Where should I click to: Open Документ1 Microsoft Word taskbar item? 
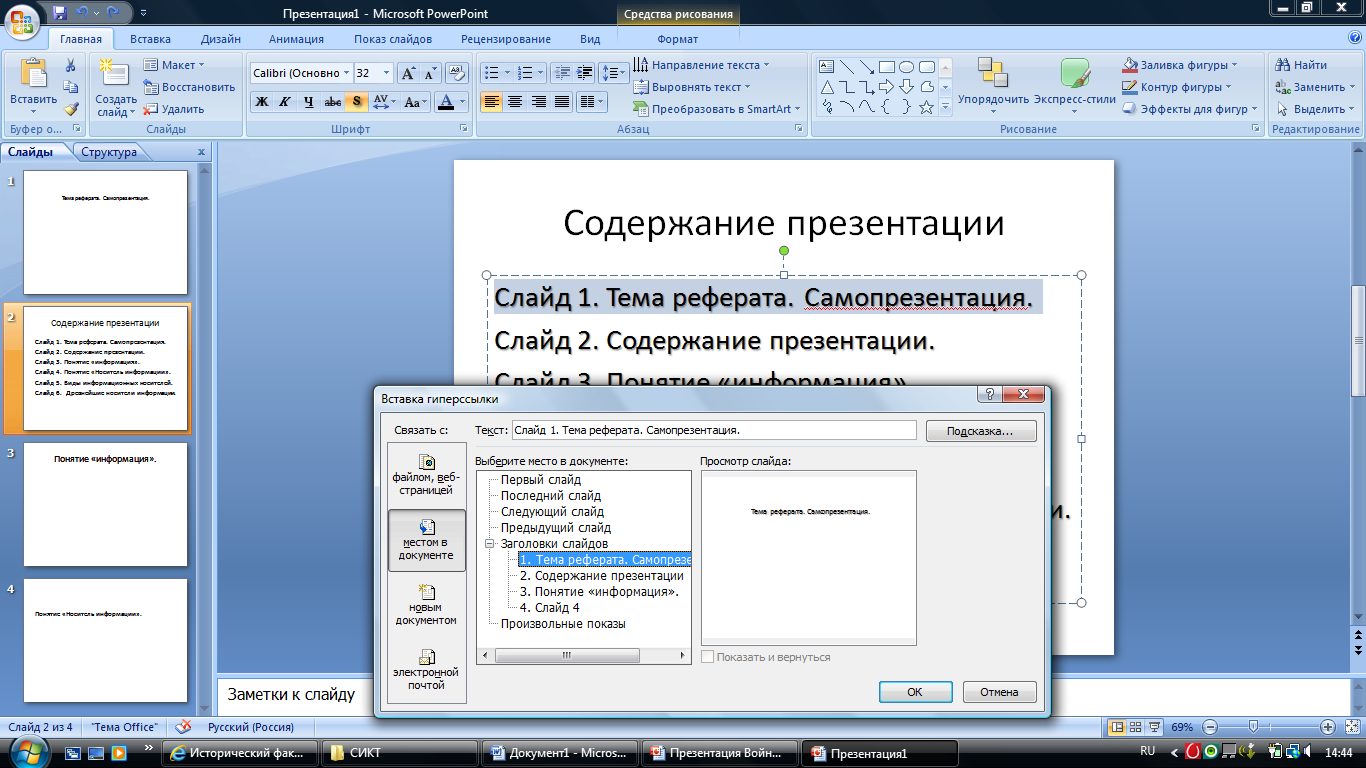(x=558, y=753)
